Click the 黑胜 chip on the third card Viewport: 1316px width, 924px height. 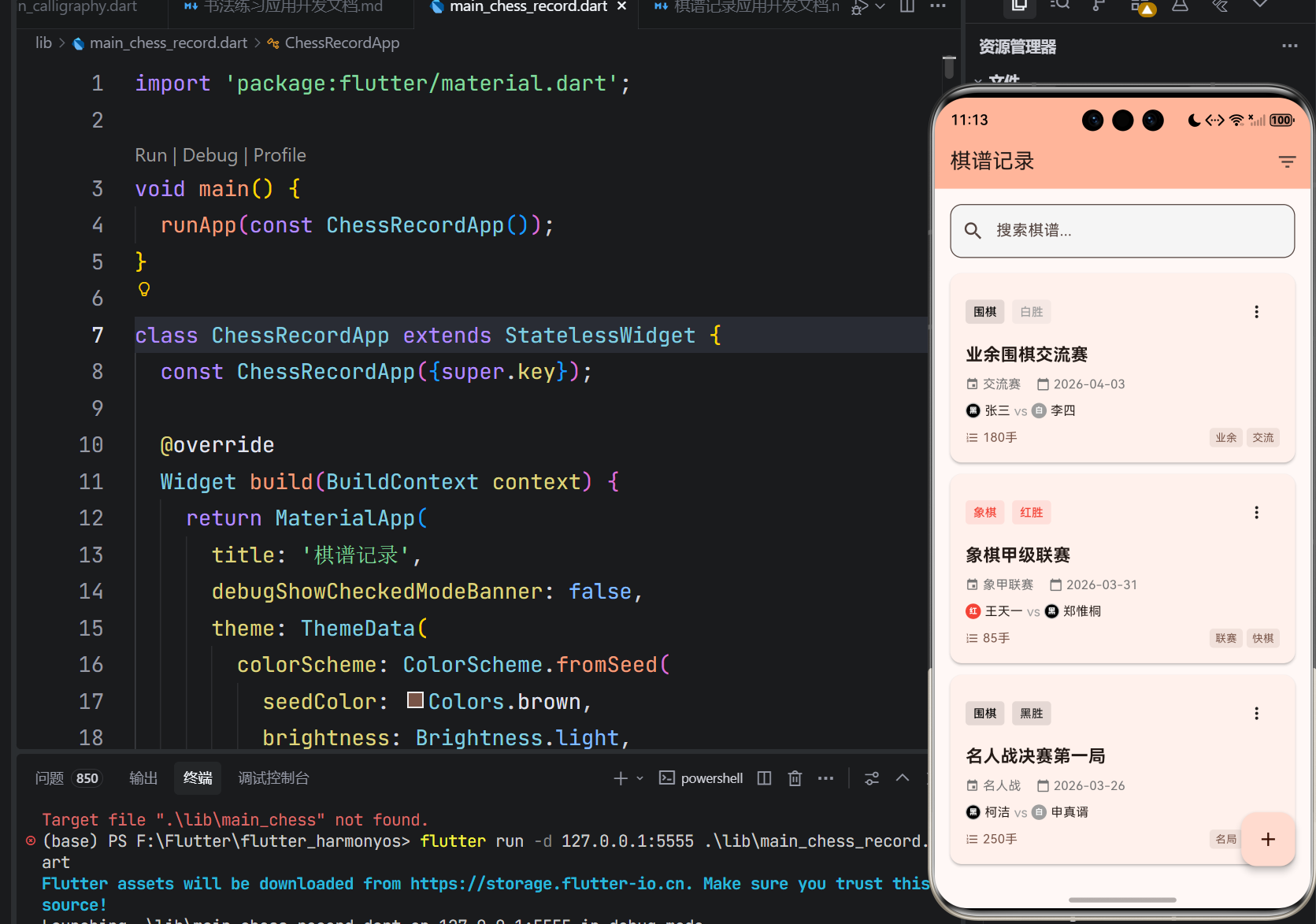tap(1031, 714)
